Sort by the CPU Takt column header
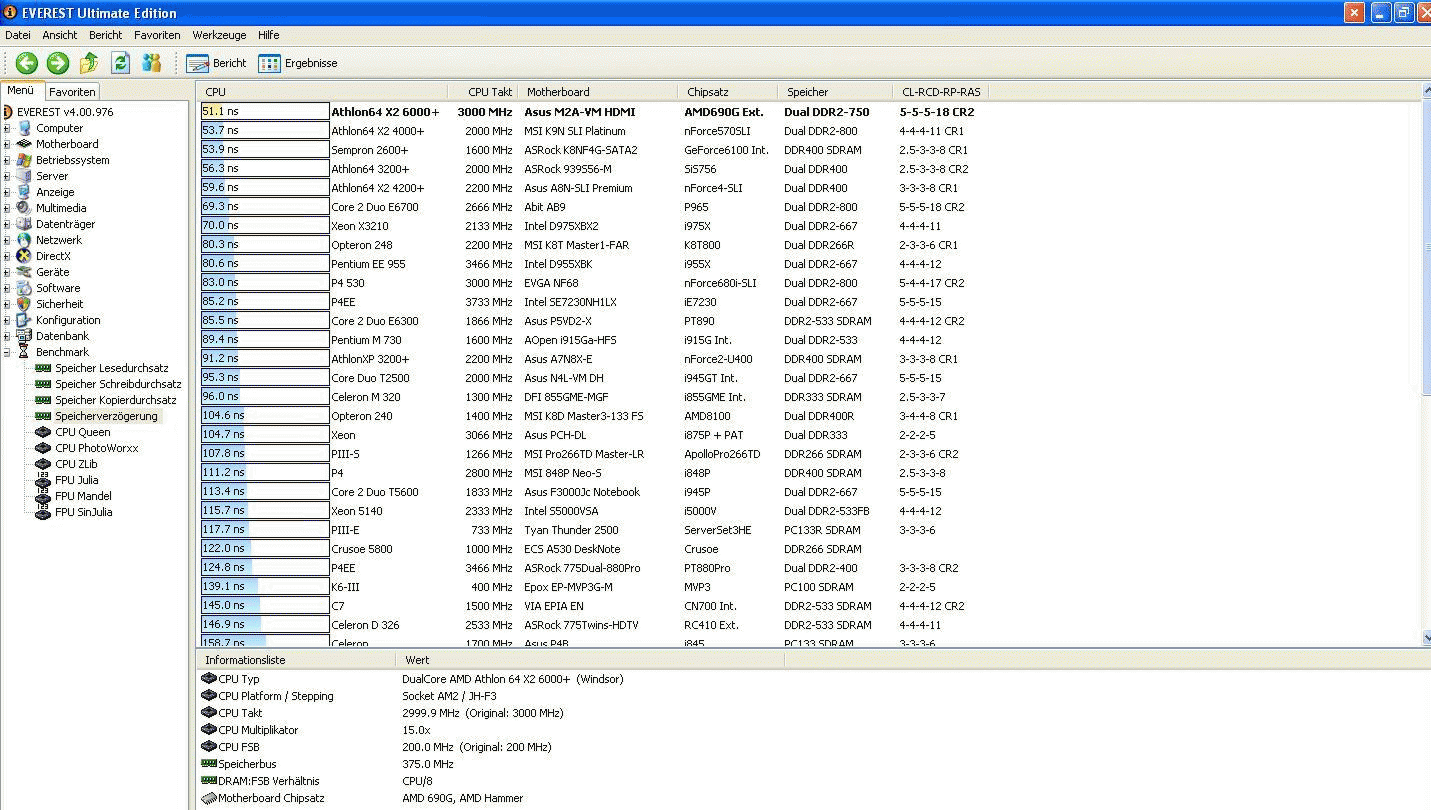Image resolution: width=1431 pixels, height=810 pixels. 483,92
